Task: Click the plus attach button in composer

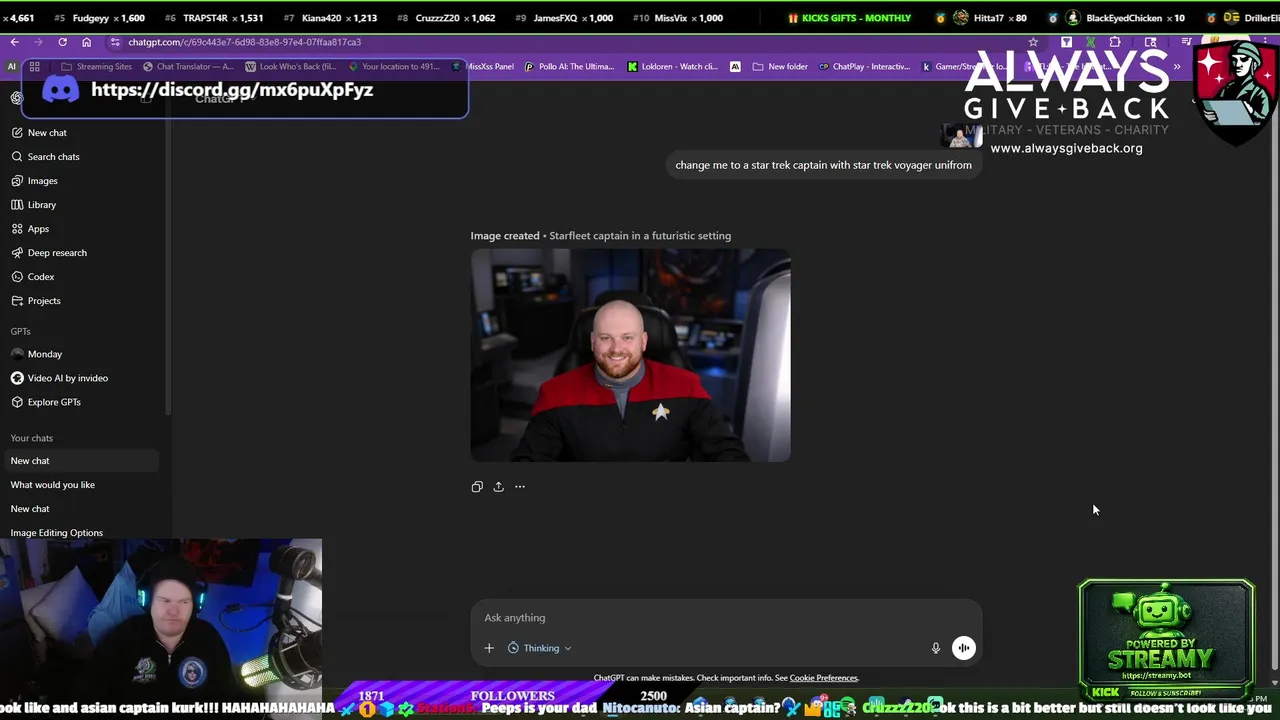Action: click(x=489, y=648)
